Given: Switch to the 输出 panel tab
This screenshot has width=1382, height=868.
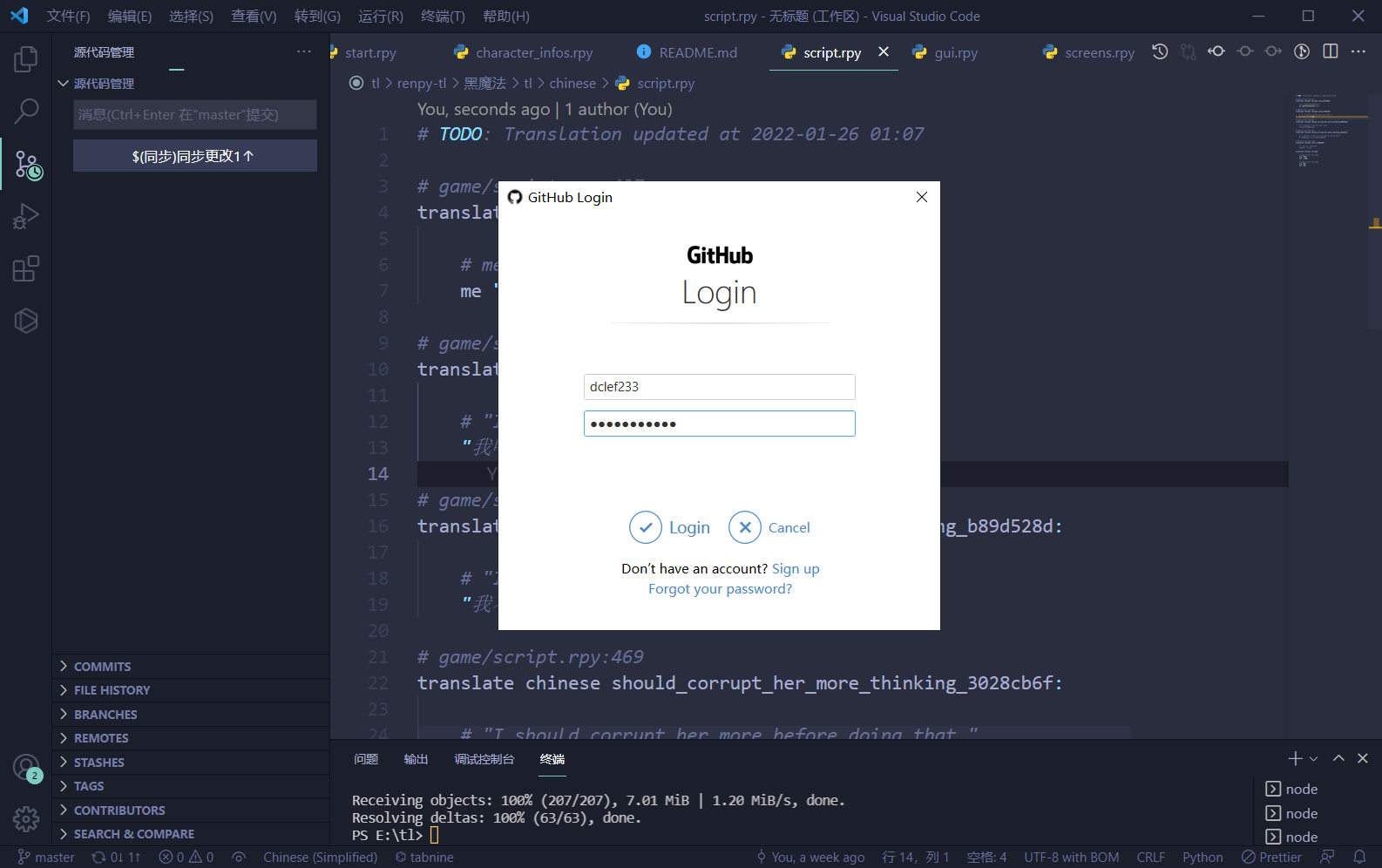Looking at the screenshot, I should (416, 759).
